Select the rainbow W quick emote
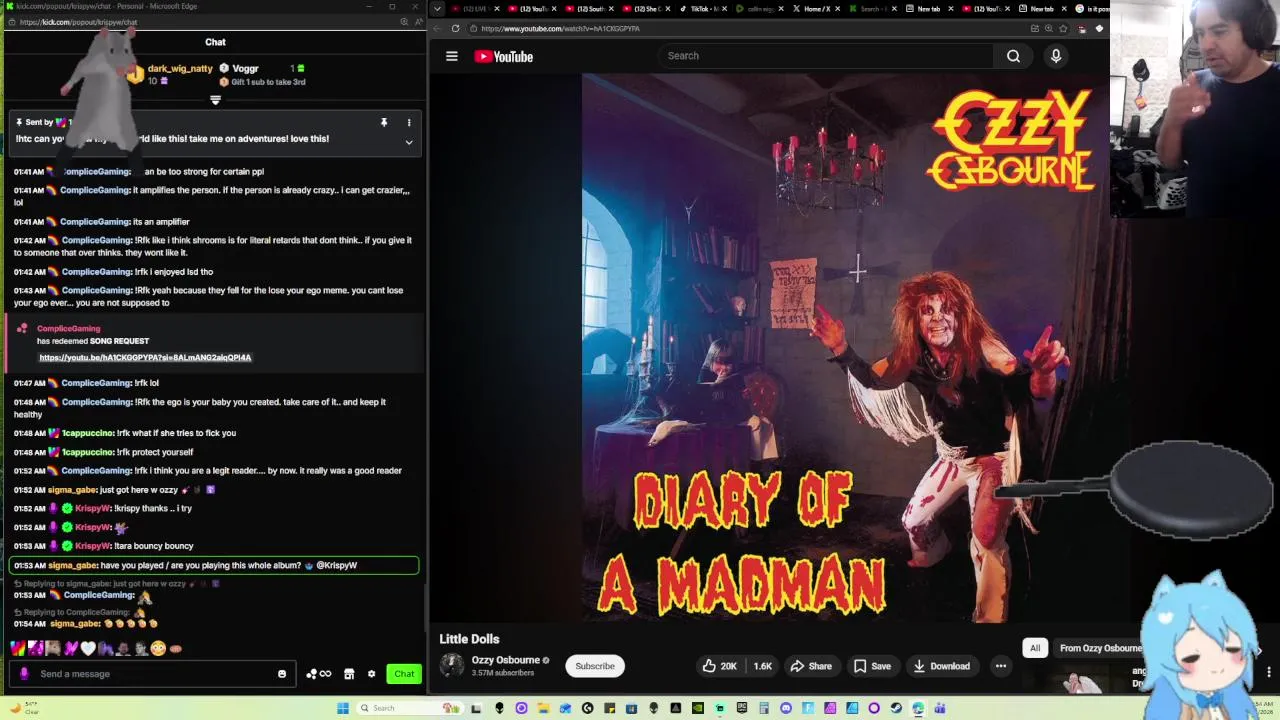Viewport: 1280px width, 720px height. point(17,649)
